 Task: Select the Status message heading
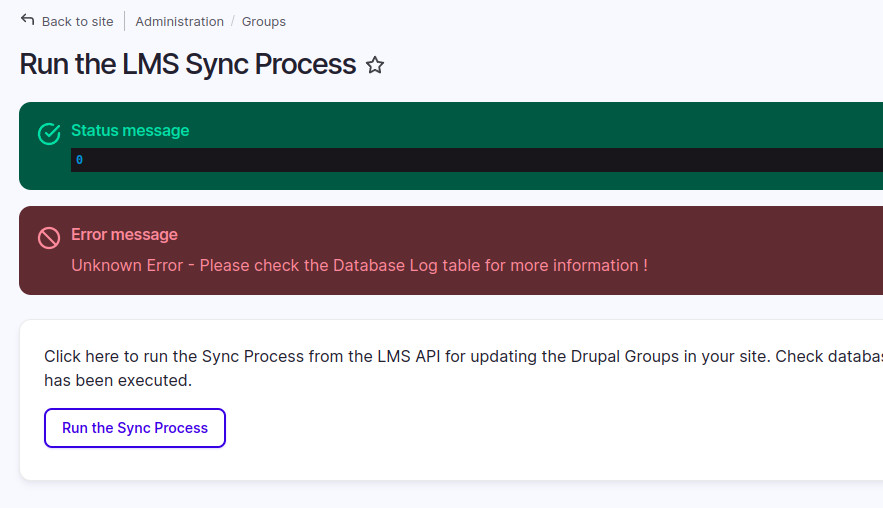click(130, 131)
